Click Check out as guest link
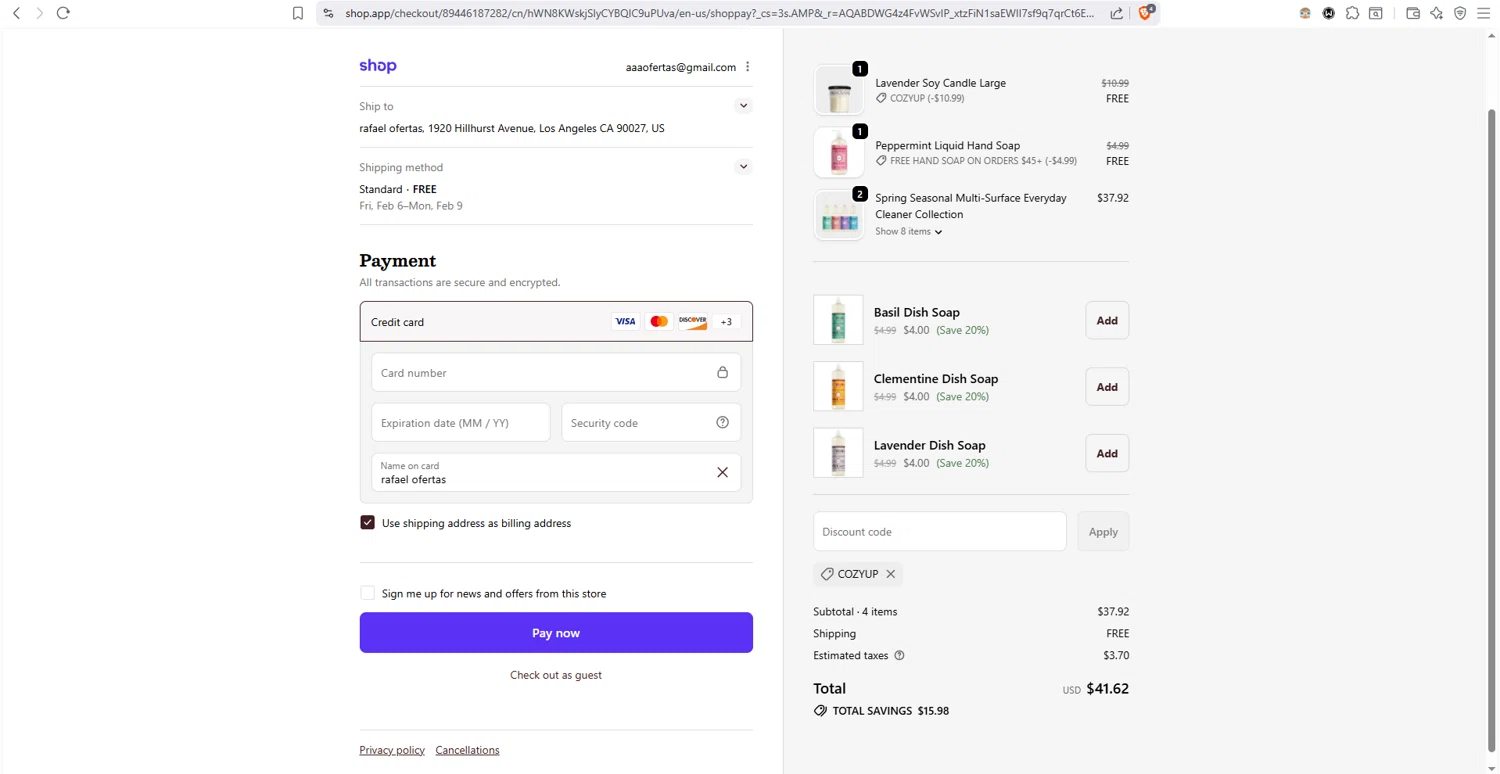The image size is (1500, 774). [x=556, y=675]
